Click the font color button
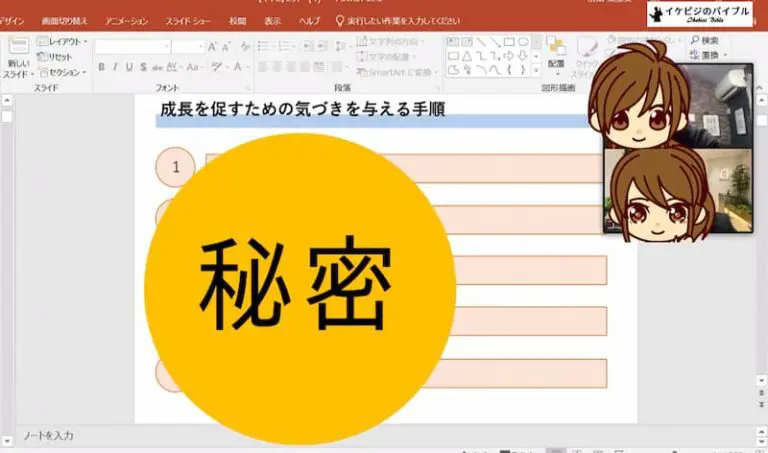 coord(238,67)
